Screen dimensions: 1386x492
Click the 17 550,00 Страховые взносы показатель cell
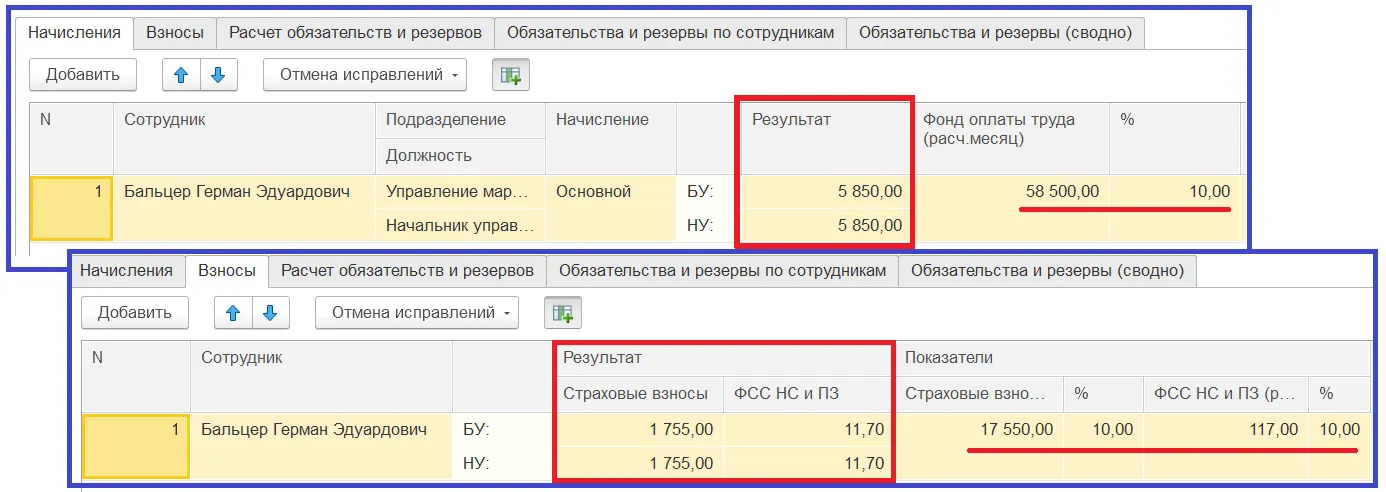tap(980, 430)
